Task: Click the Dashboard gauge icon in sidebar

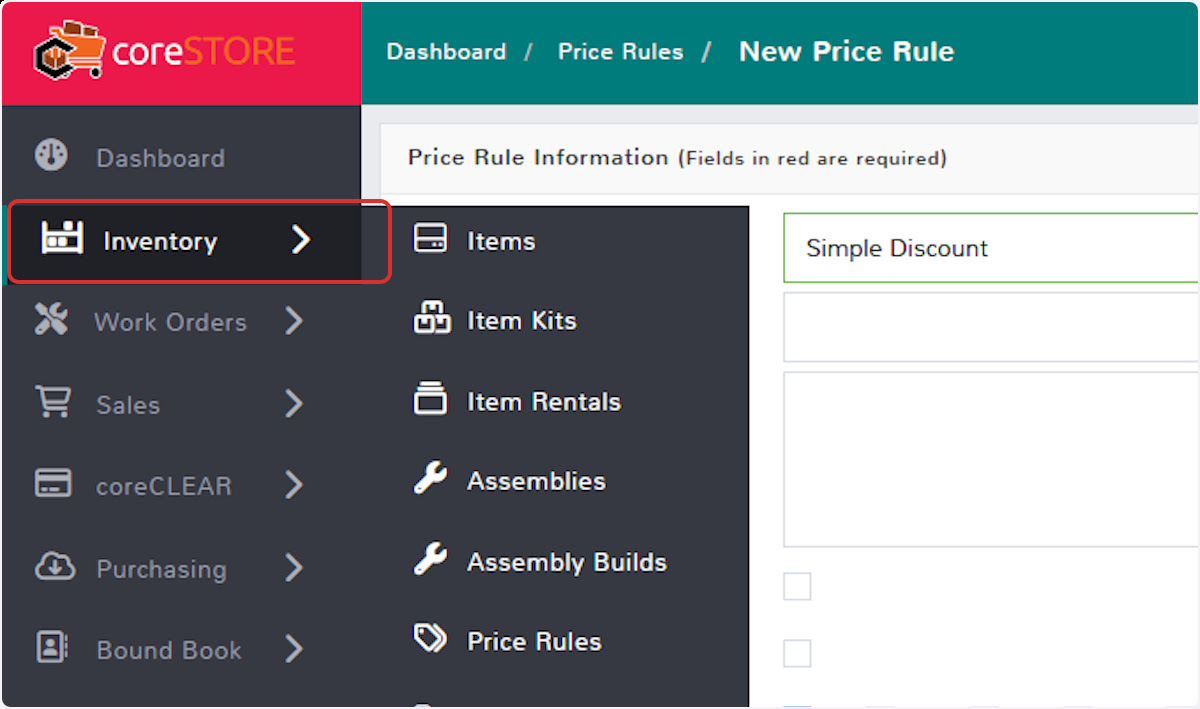Action: coord(51,155)
